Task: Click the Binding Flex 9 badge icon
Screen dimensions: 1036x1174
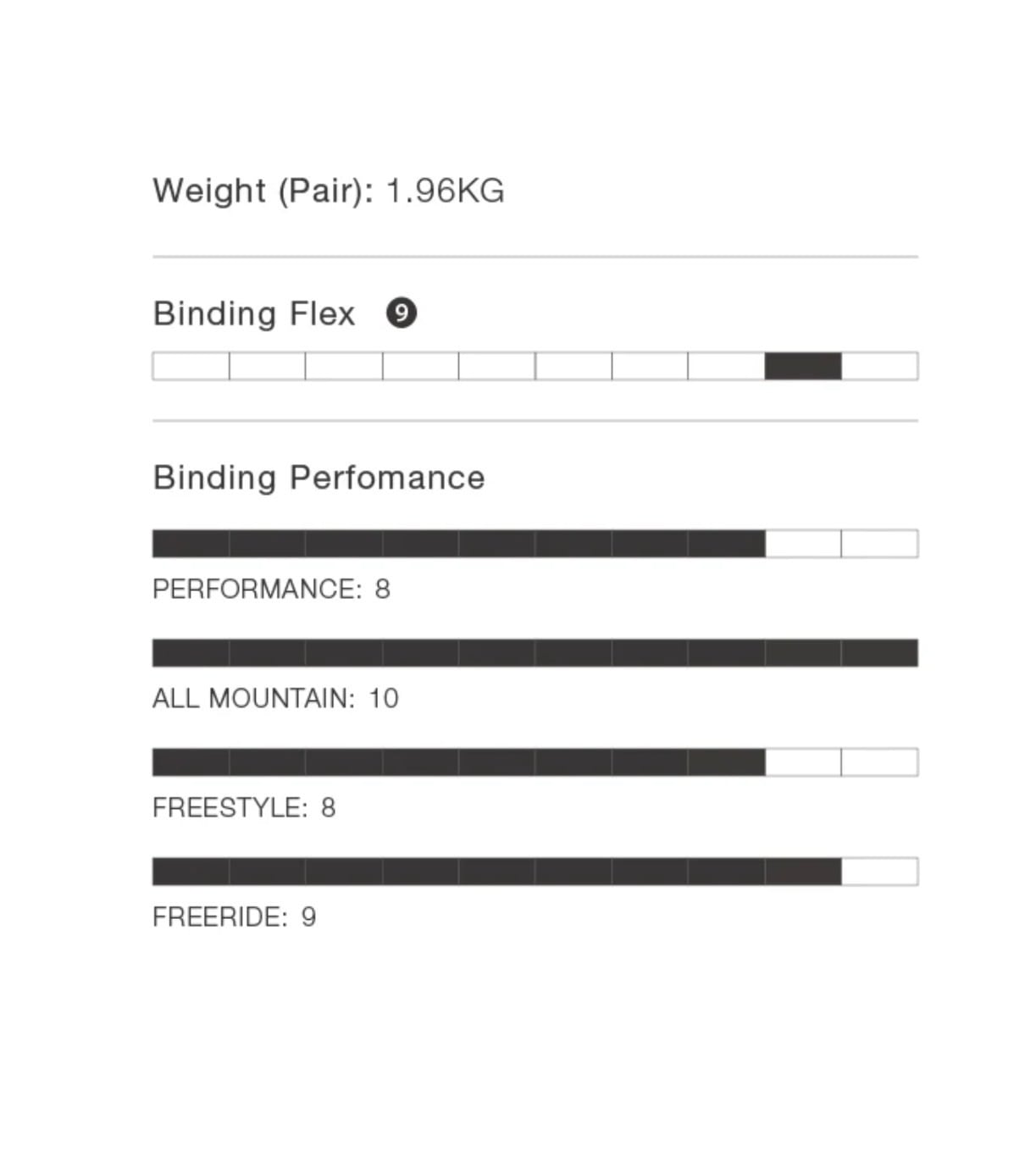Action: click(x=402, y=313)
